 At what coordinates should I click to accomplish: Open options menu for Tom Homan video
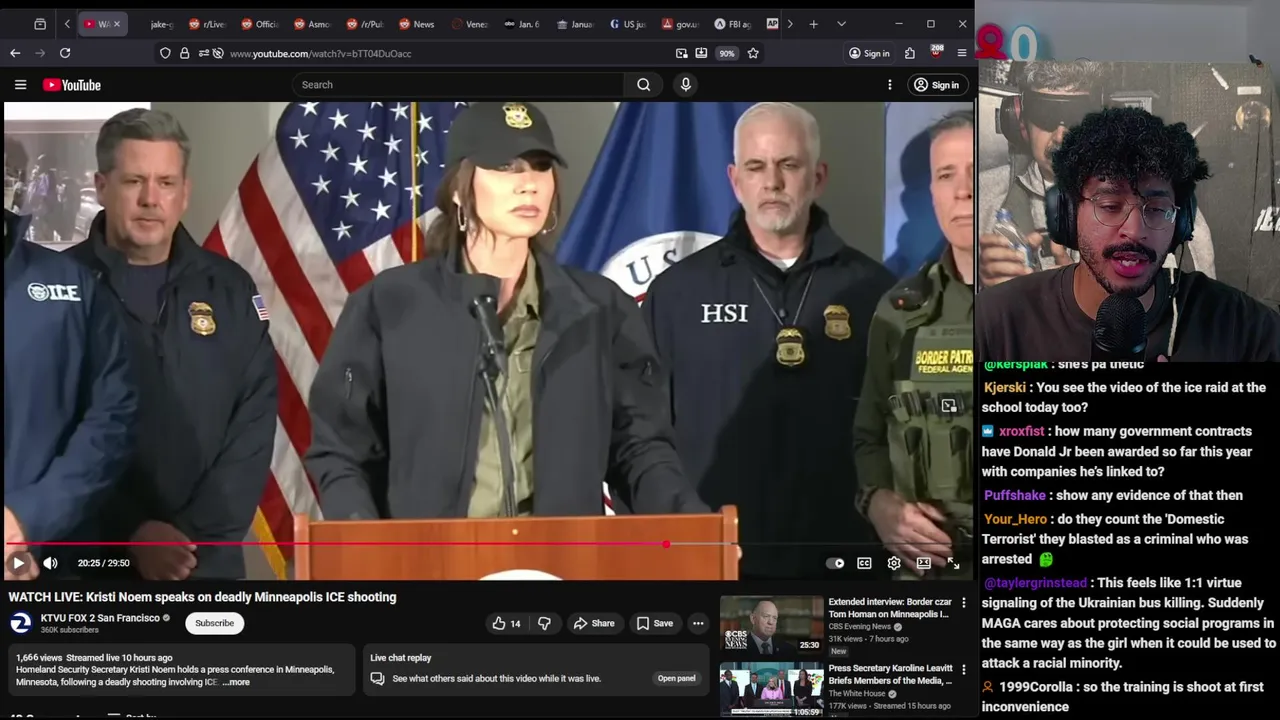964,603
